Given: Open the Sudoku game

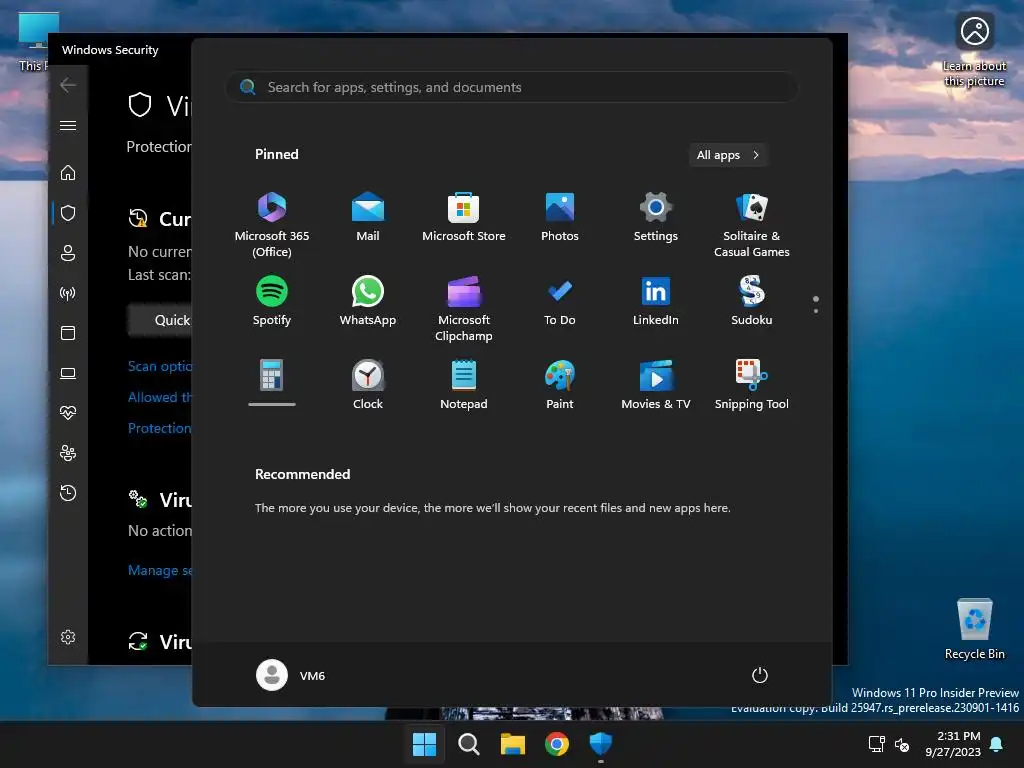Looking at the screenshot, I should tap(752, 301).
